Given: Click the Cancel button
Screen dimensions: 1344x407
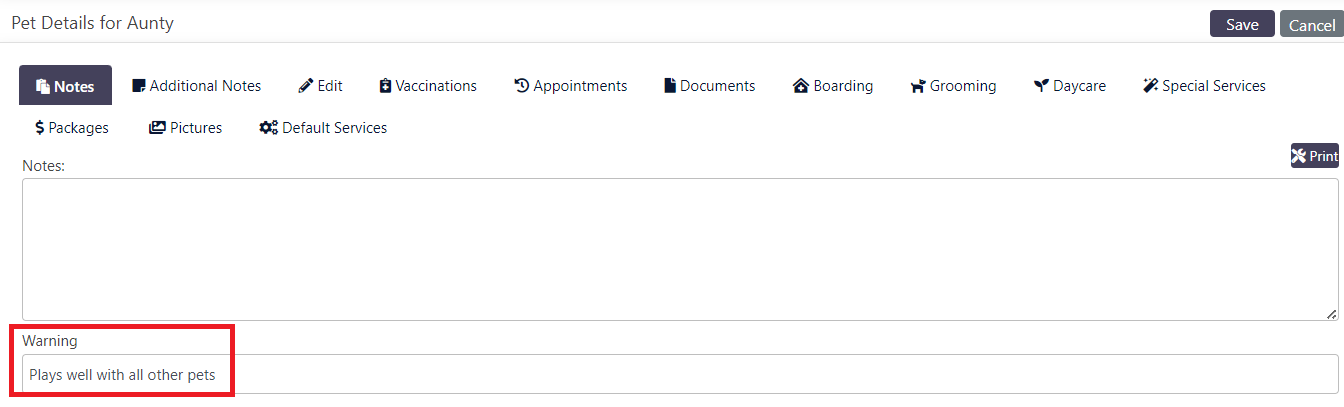Looking at the screenshot, I should point(1311,24).
